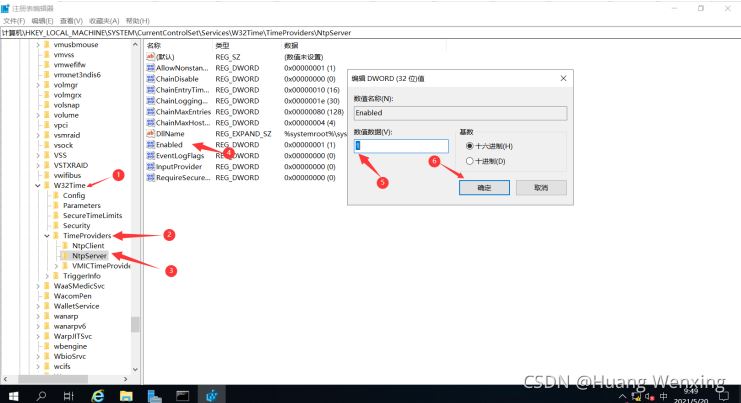The image size is (741, 403).
Task: Confirm the dialog with 确定 button
Action: [484, 188]
